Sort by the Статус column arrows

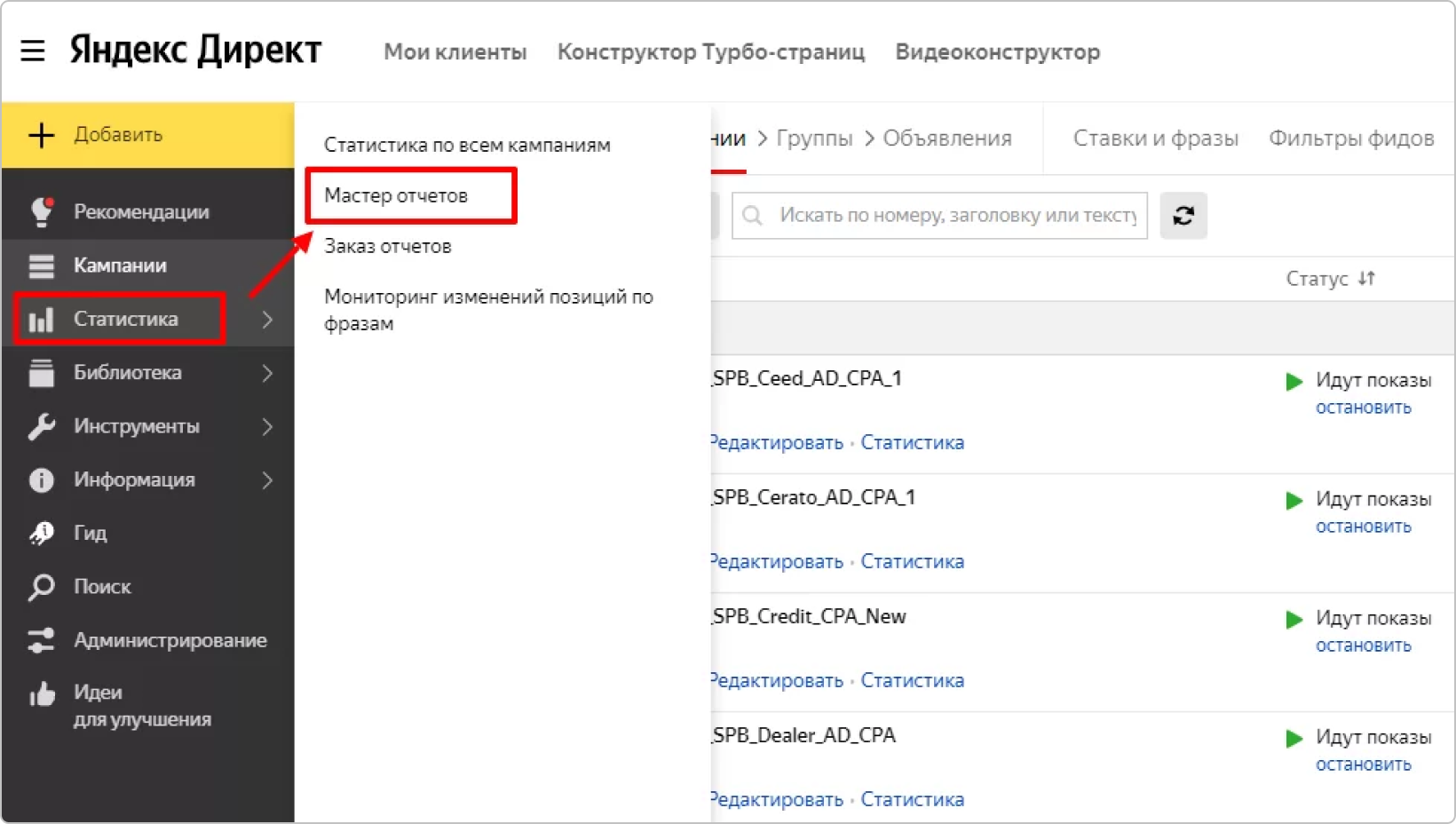click(1366, 279)
